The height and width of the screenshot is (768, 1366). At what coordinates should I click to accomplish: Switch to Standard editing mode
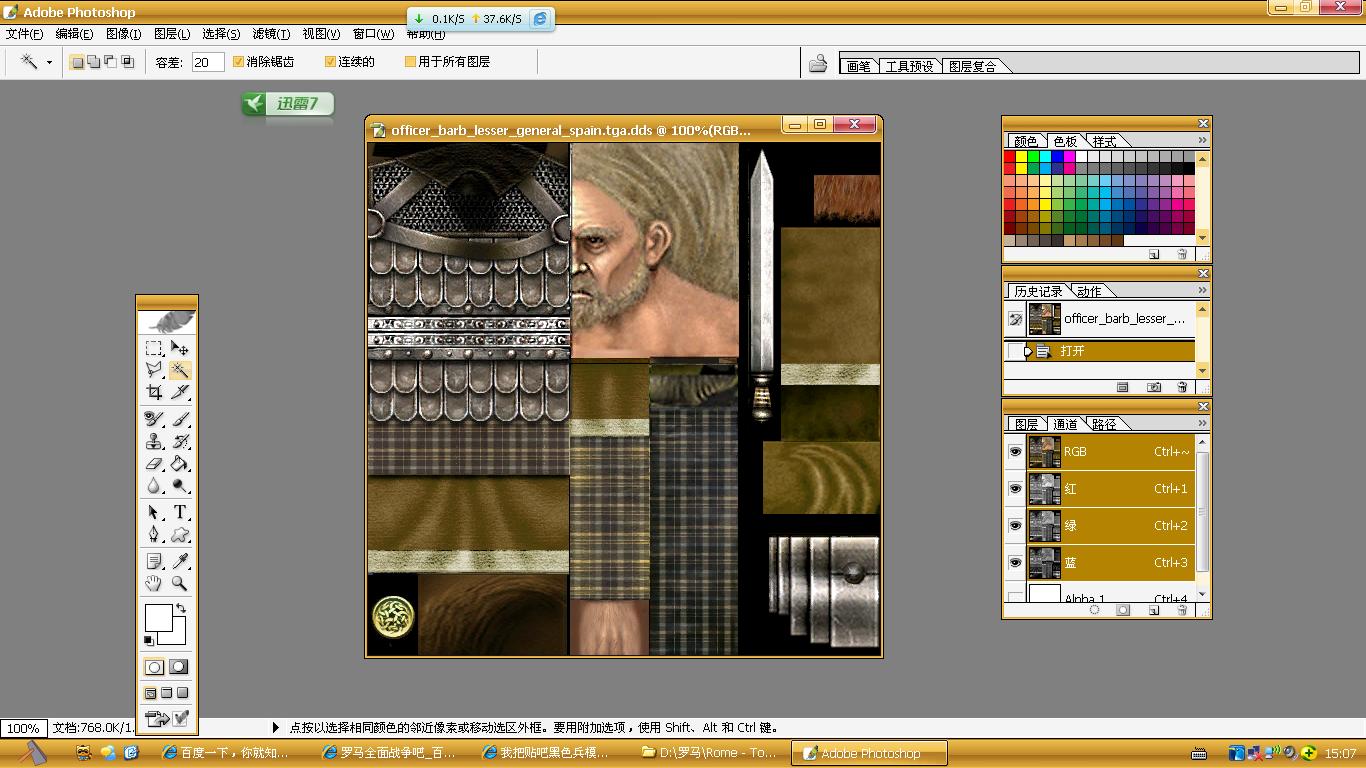click(154, 667)
